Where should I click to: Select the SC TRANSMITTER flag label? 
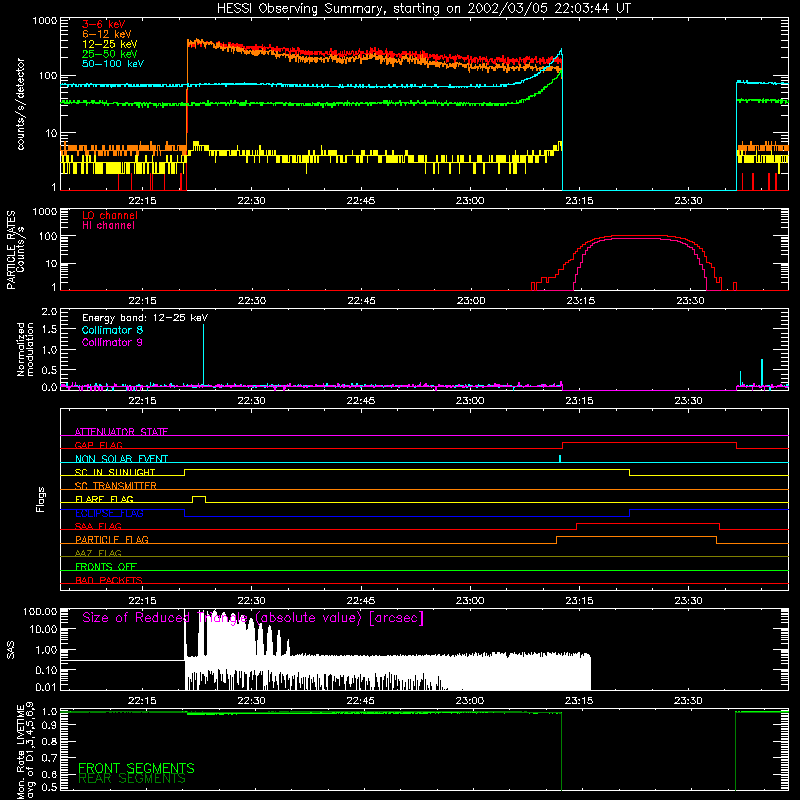tap(115, 486)
